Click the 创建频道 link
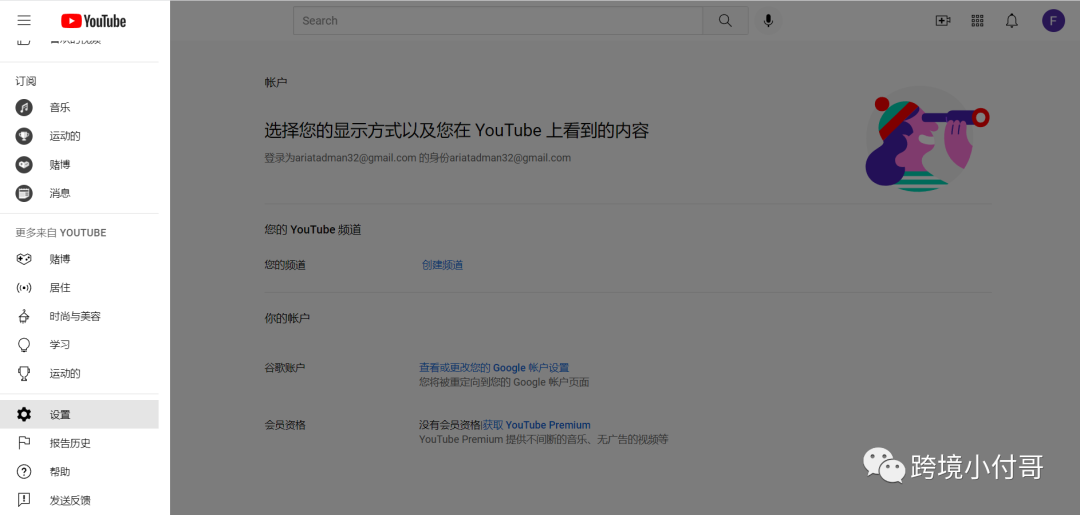The width and height of the screenshot is (1080, 515). (x=442, y=265)
